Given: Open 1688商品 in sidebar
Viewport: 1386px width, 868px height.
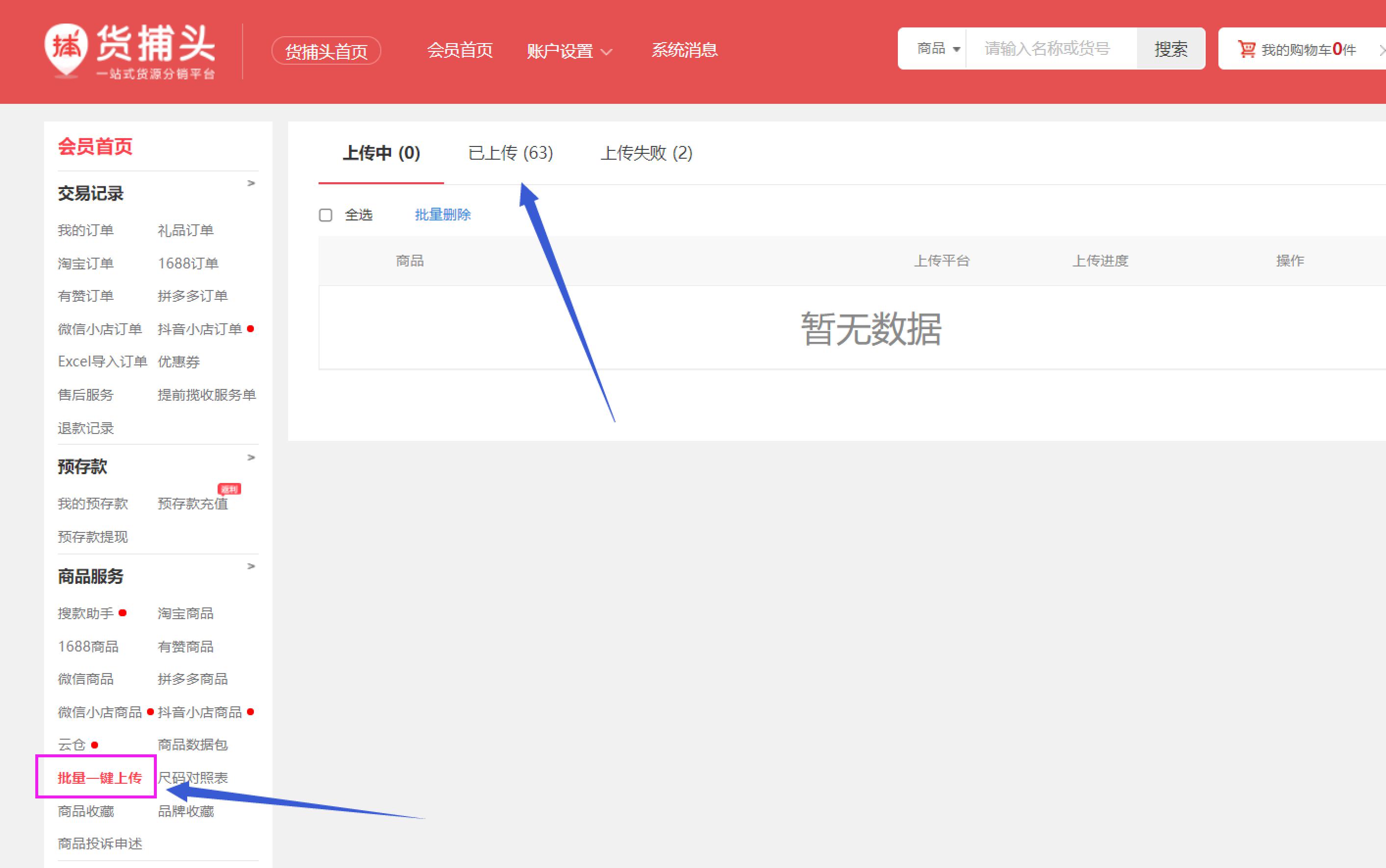Looking at the screenshot, I should click(88, 647).
